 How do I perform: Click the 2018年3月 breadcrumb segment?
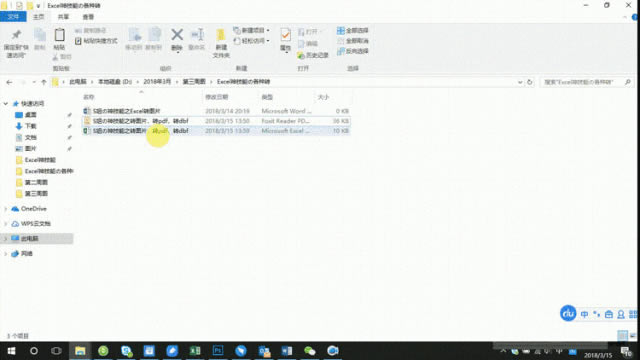(x=157, y=82)
